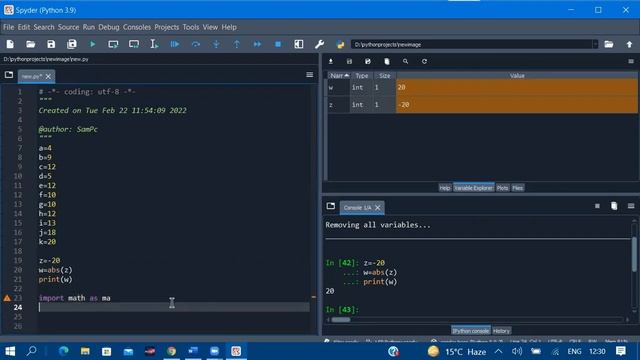Interrupt the console kernel with stop square
Image resolution: width=640 pixels, height=360 pixels.
597,206
